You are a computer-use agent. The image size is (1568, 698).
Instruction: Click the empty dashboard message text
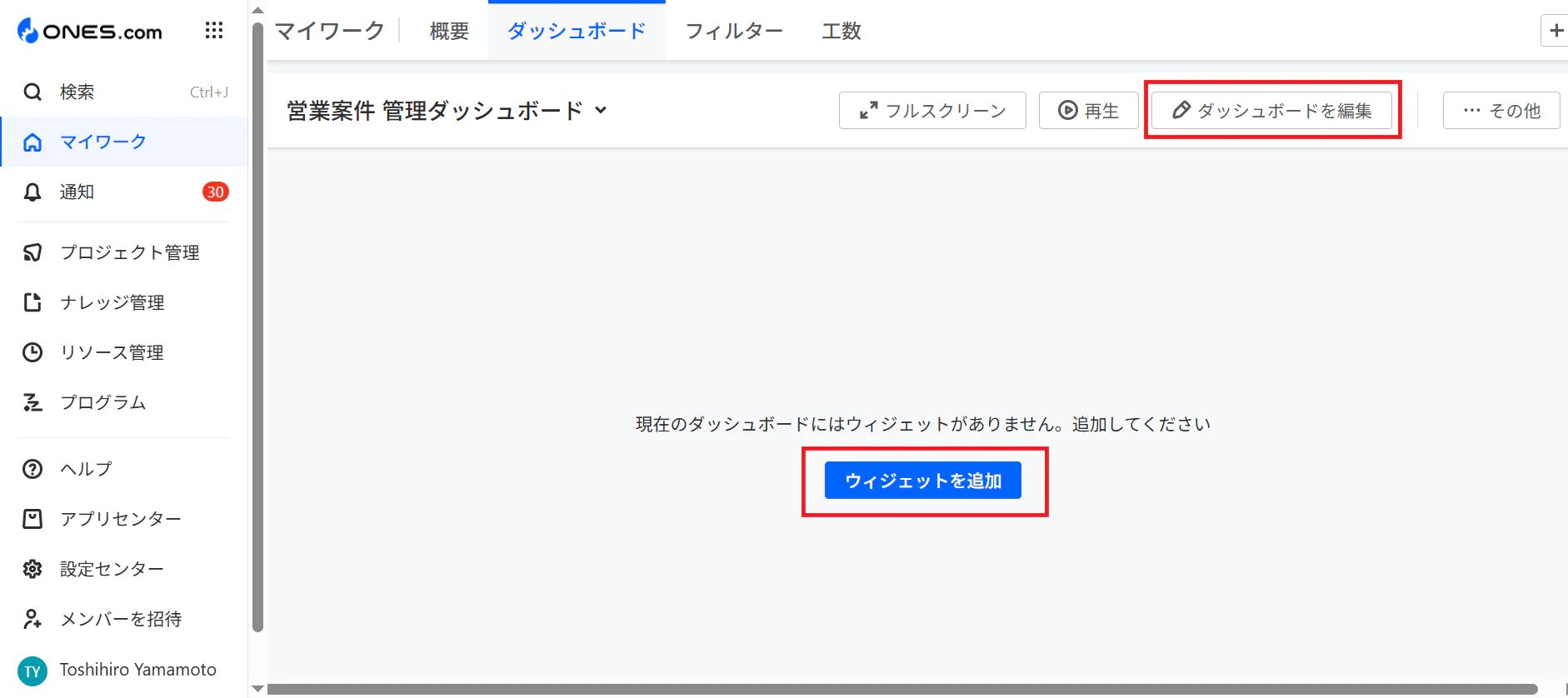click(x=923, y=424)
